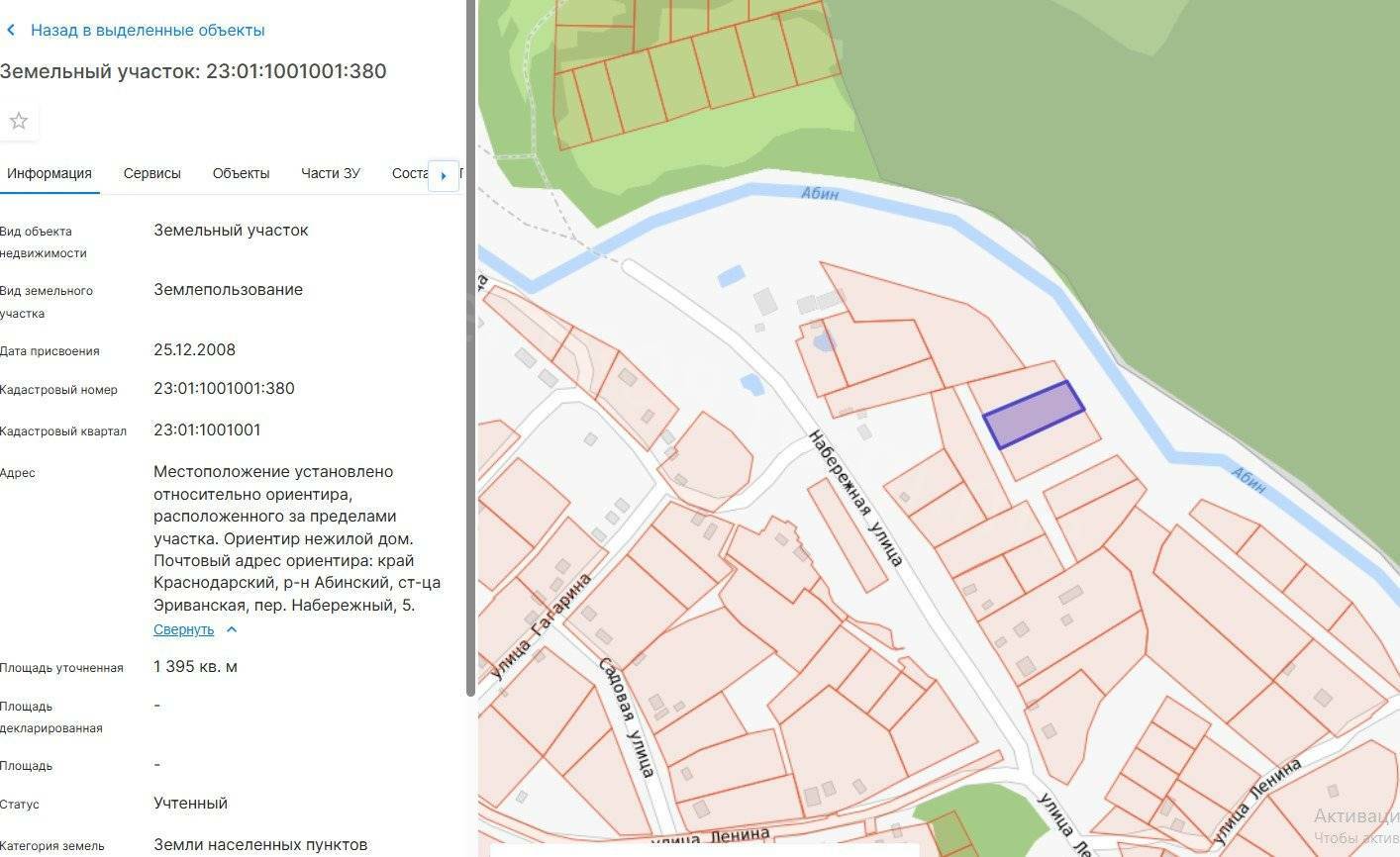1400x857 pixels.
Task: Click cadastral number value 23:01:1001001:380 field
Action: click(224, 389)
